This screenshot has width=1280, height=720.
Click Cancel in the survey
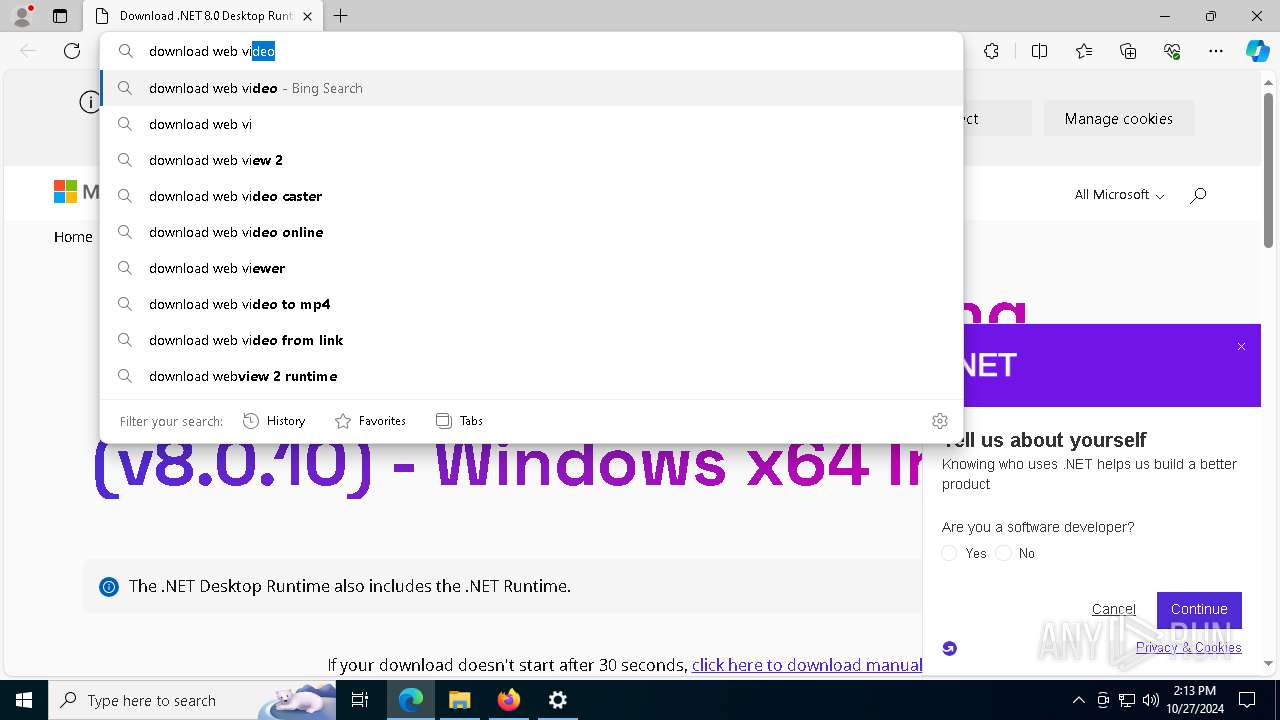pos(1113,609)
